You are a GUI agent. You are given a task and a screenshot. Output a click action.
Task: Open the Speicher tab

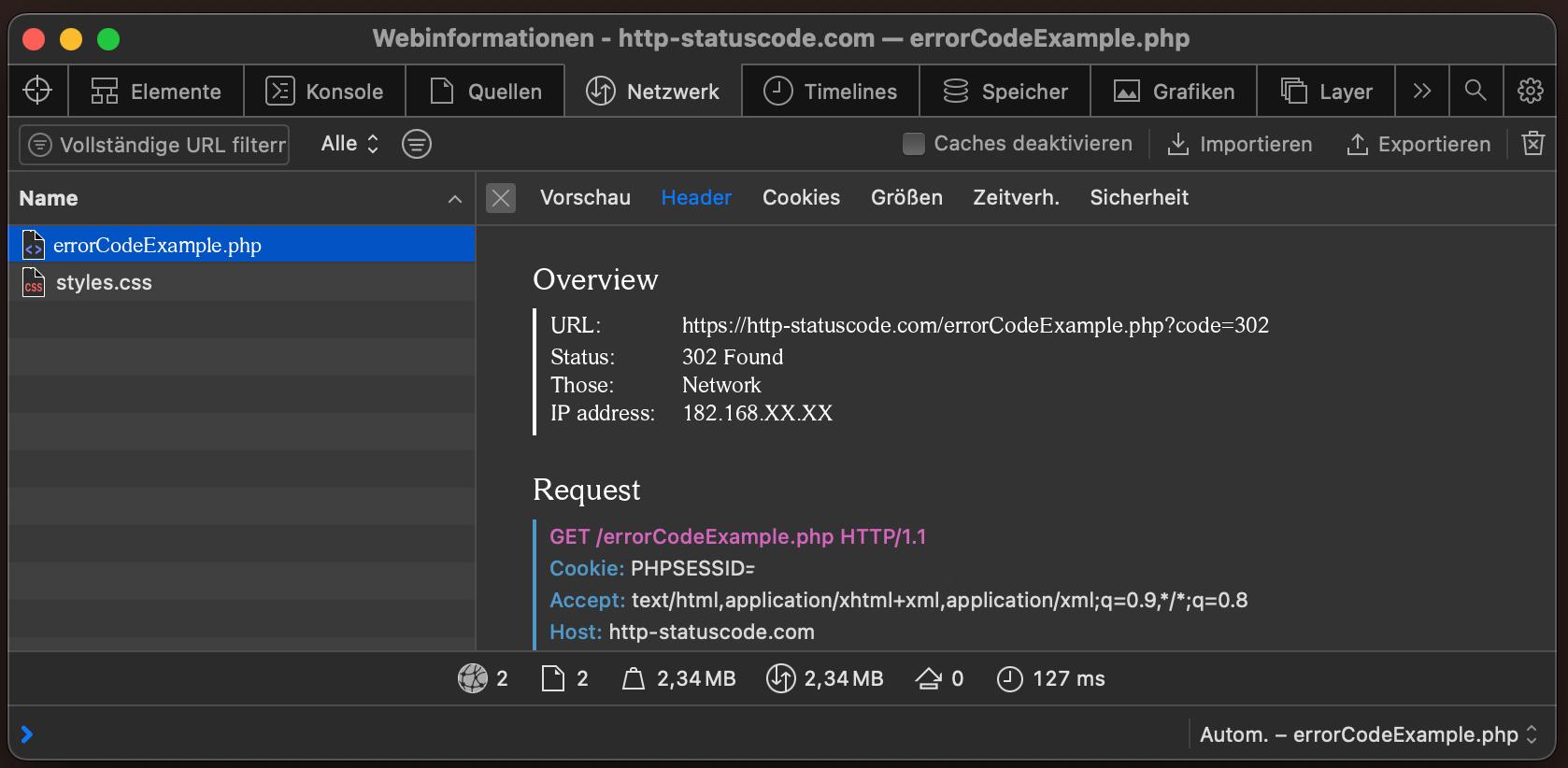click(x=1005, y=91)
